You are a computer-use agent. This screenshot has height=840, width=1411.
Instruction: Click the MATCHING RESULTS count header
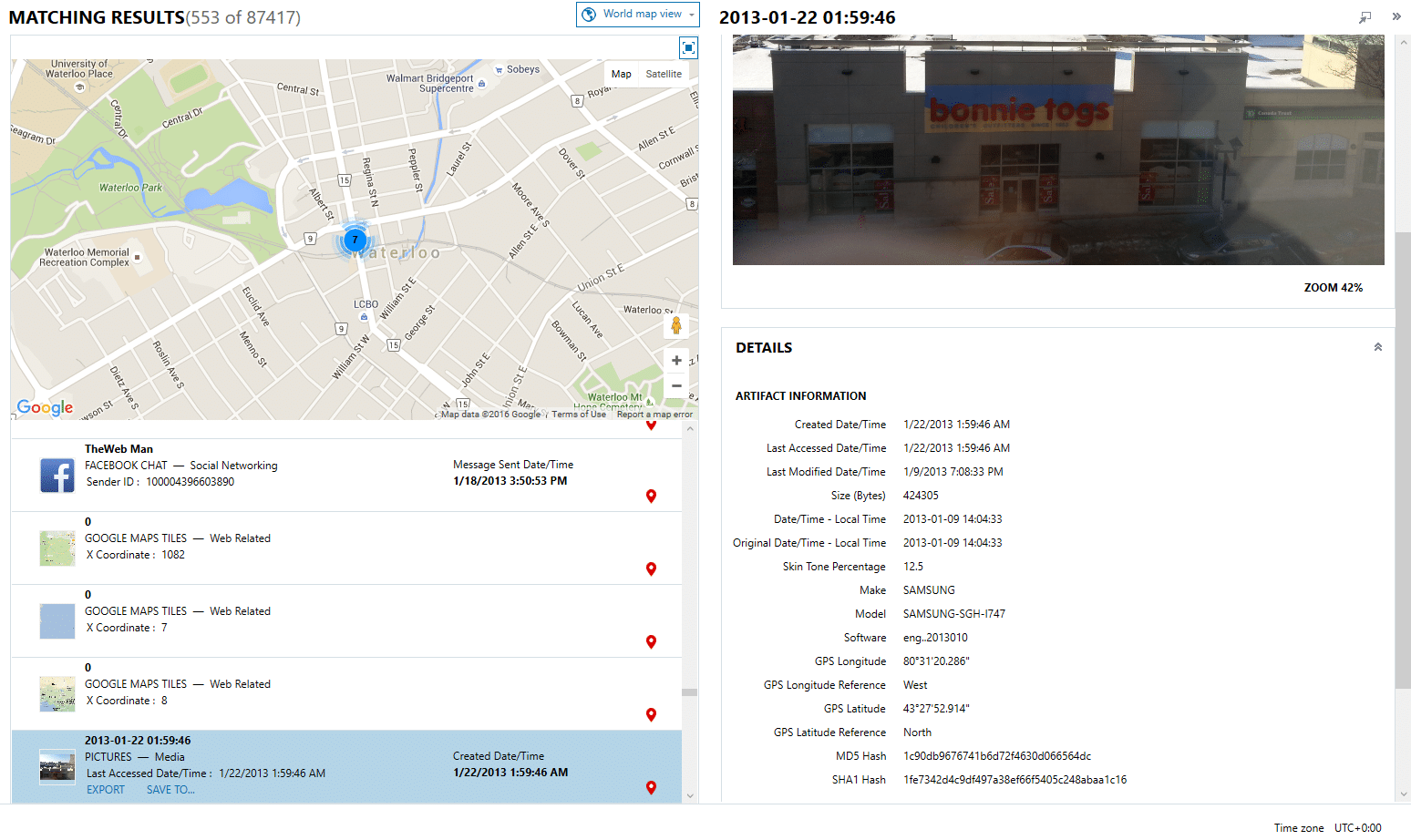point(155,17)
